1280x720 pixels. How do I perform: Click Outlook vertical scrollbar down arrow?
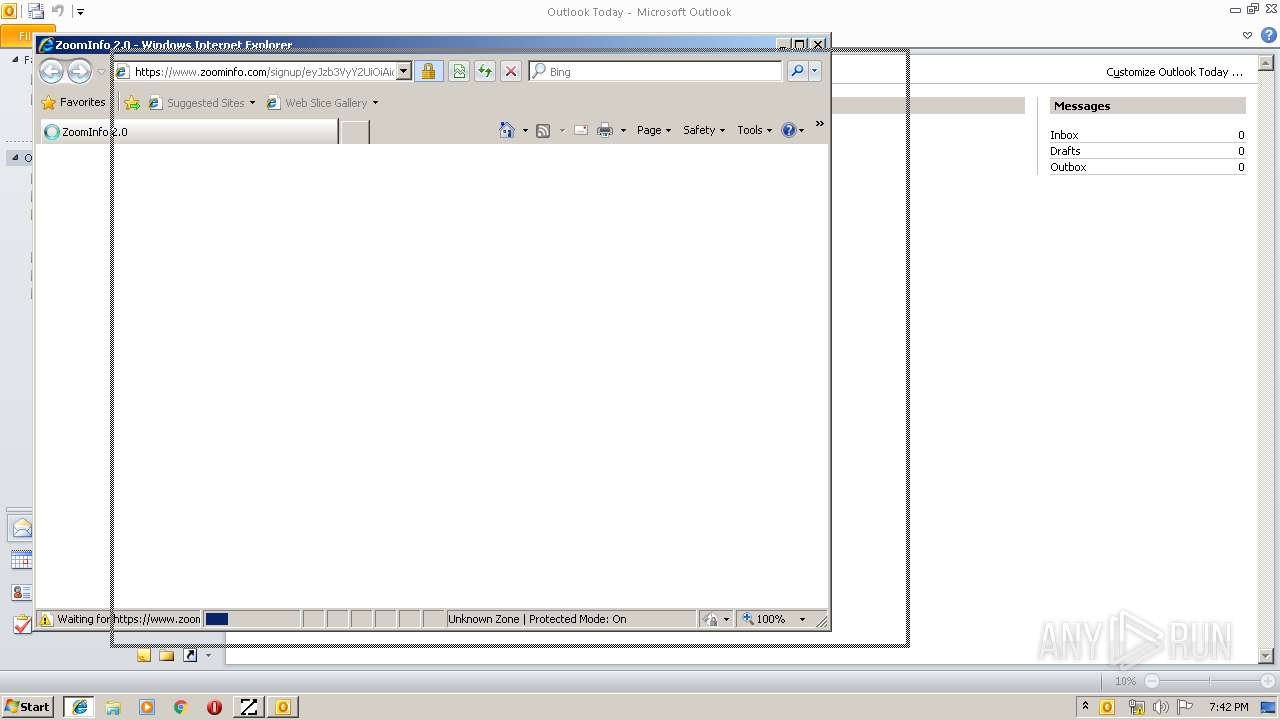pyautogui.click(x=1266, y=656)
